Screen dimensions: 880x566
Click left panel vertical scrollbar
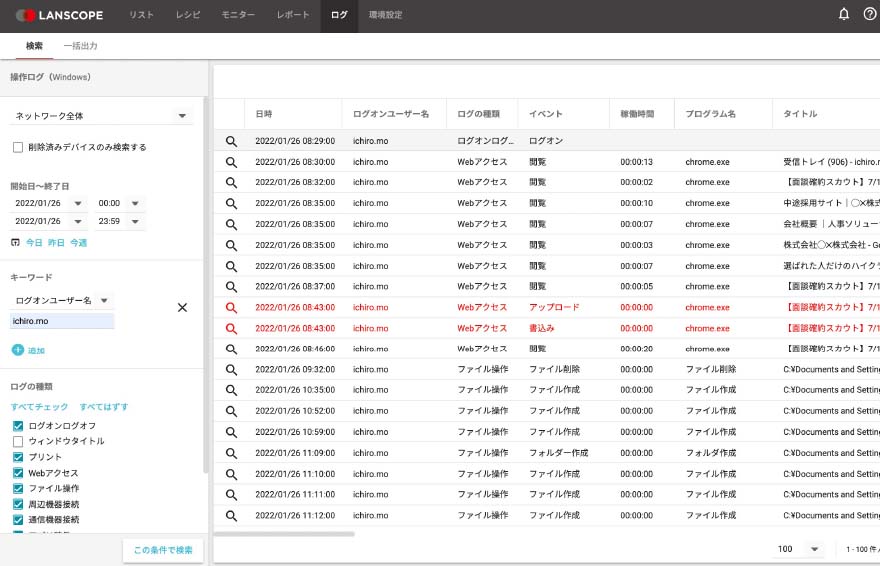tap(205, 286)
